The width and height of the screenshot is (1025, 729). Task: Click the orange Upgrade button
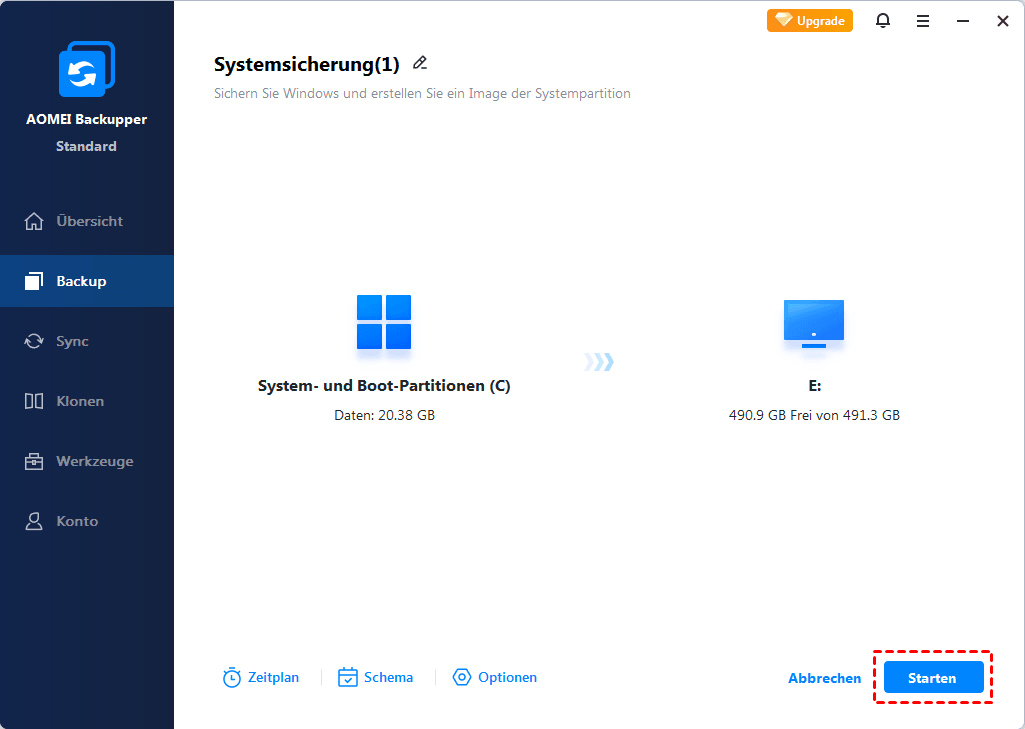coord(810,21)
